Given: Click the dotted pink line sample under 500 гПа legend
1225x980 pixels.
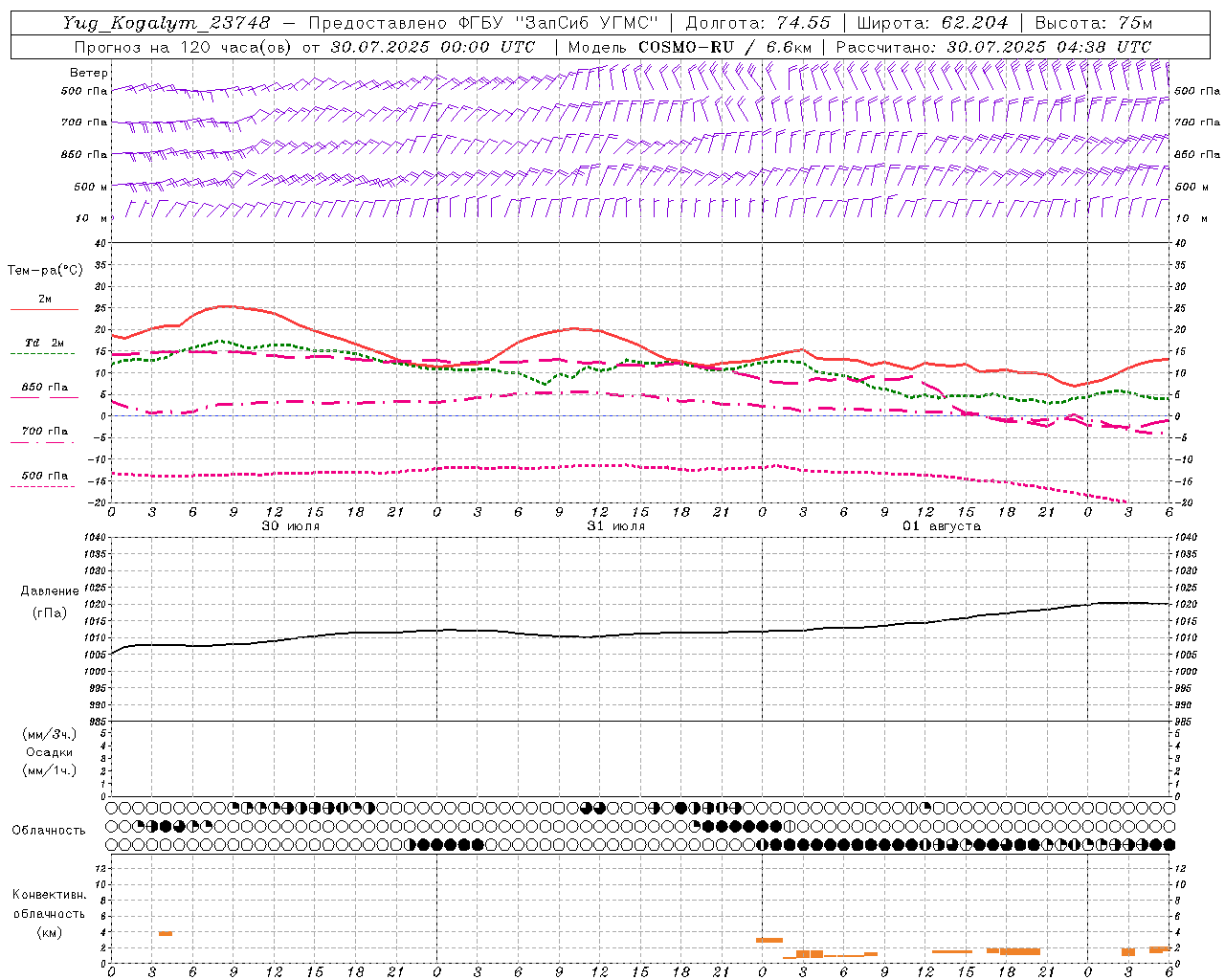Looking at the screenshot, I should pyautogui.click(x=42, y=487).
